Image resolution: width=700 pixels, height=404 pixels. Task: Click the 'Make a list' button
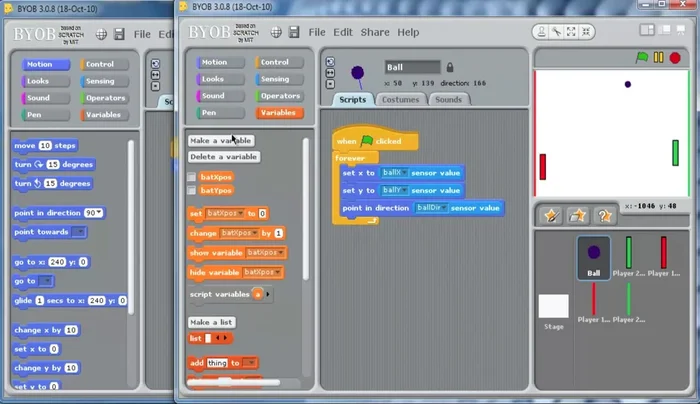[213, 322]
